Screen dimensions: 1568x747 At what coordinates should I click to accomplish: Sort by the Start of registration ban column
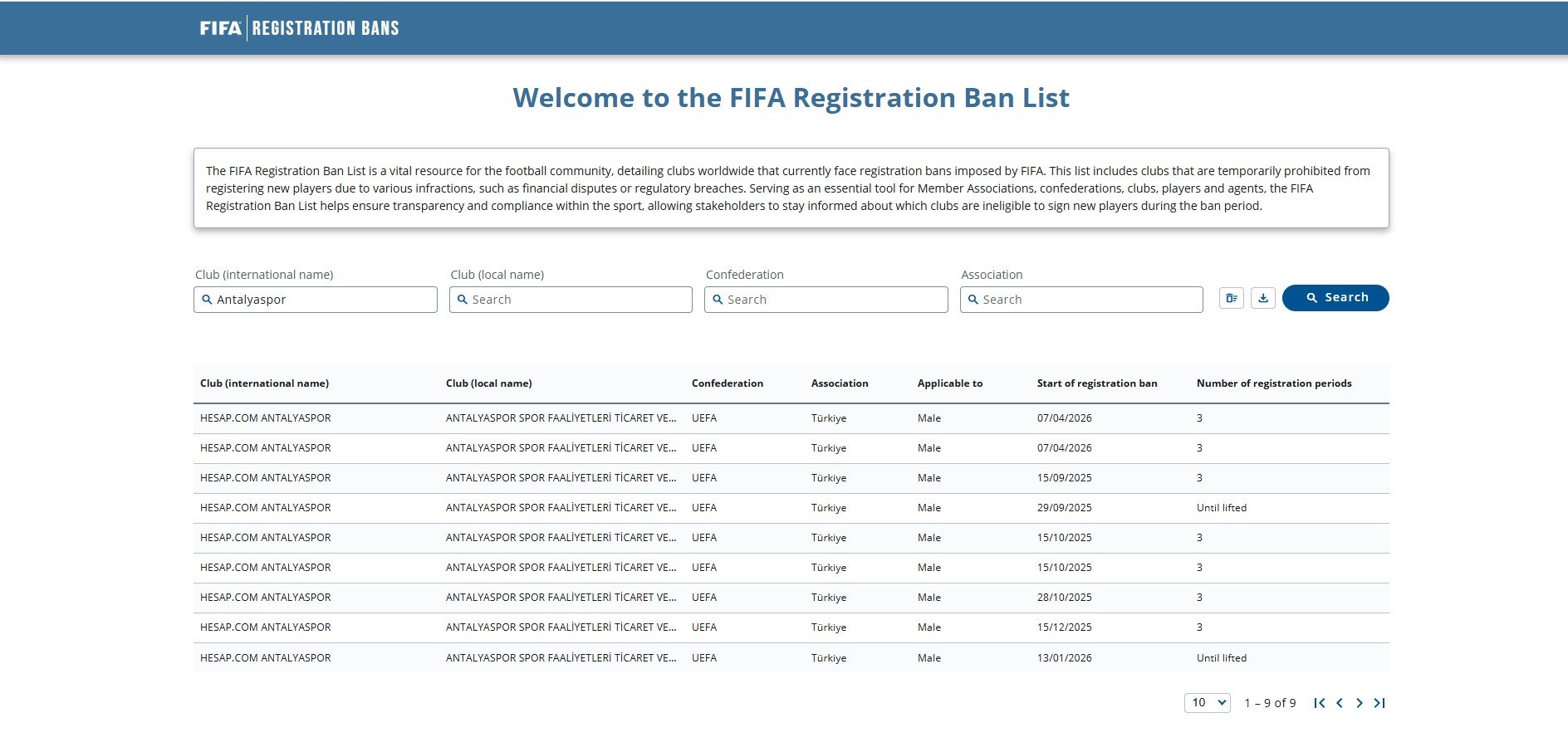click(x=1097, y=383)
